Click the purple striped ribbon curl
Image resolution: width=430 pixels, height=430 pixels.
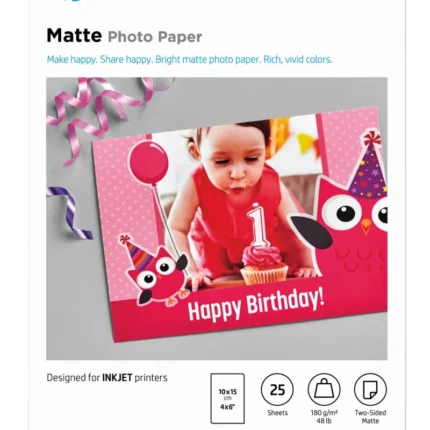(69, 213)
